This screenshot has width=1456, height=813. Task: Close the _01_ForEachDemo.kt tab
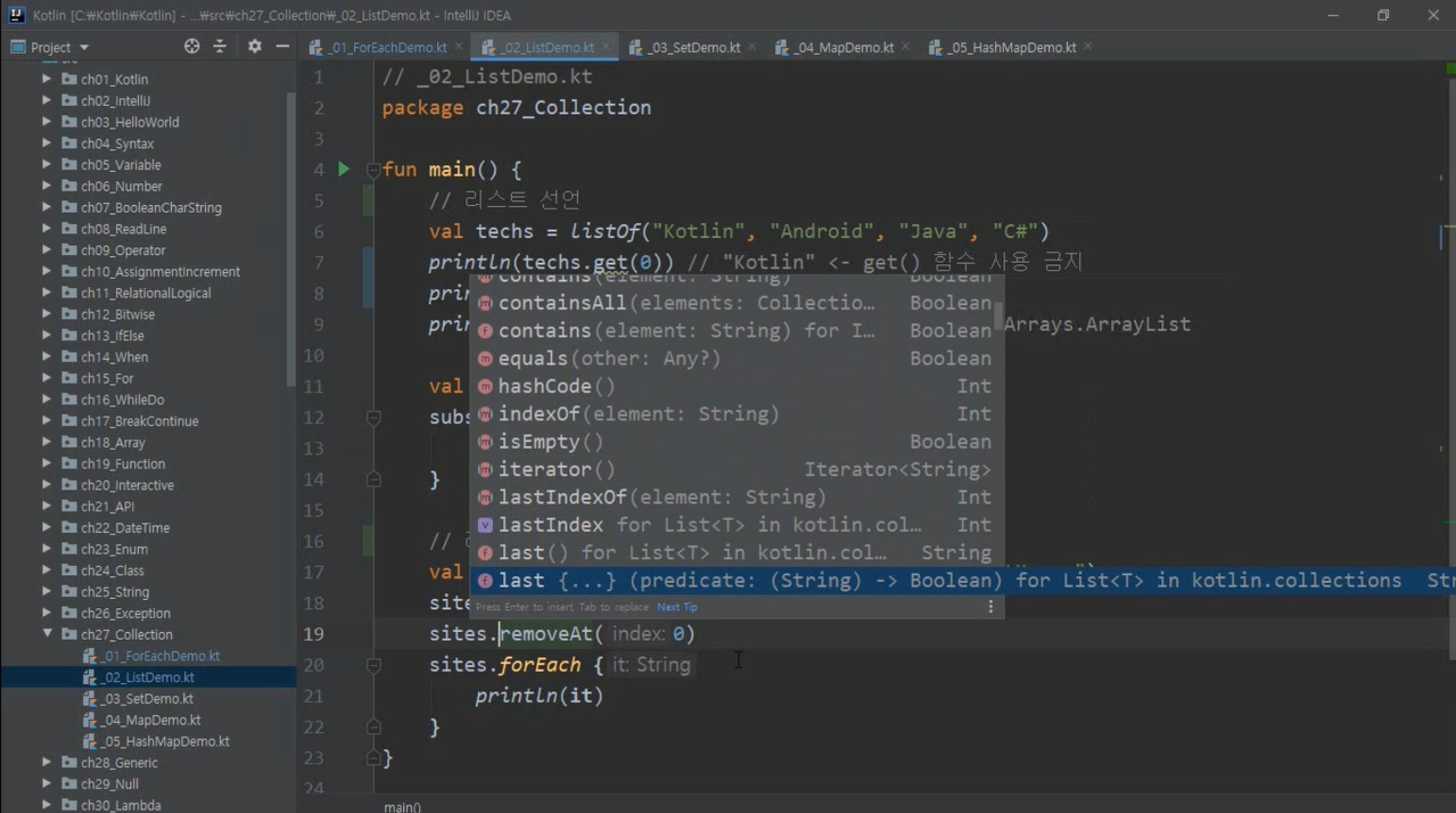[x=459, y=47]
